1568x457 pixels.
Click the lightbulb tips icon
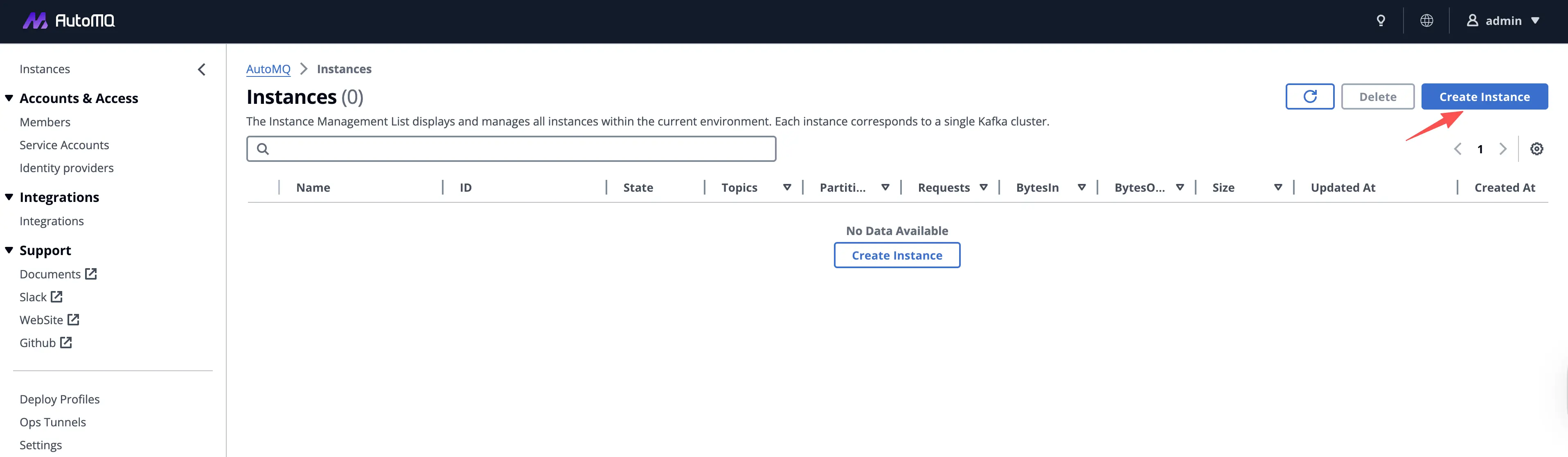click(x=1381, y=21)
